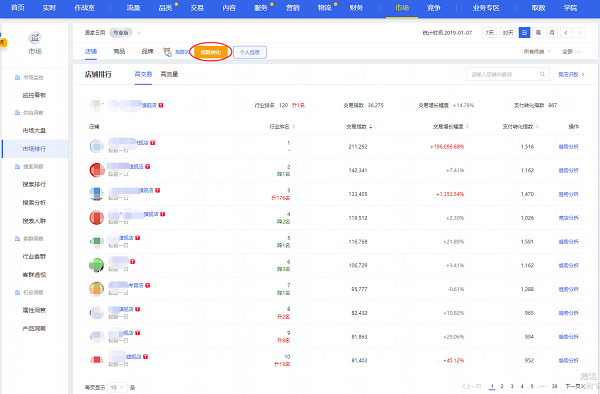600x394 pixels.
Task: Go to page 5 in pagination
Action: tap(532, 386)
